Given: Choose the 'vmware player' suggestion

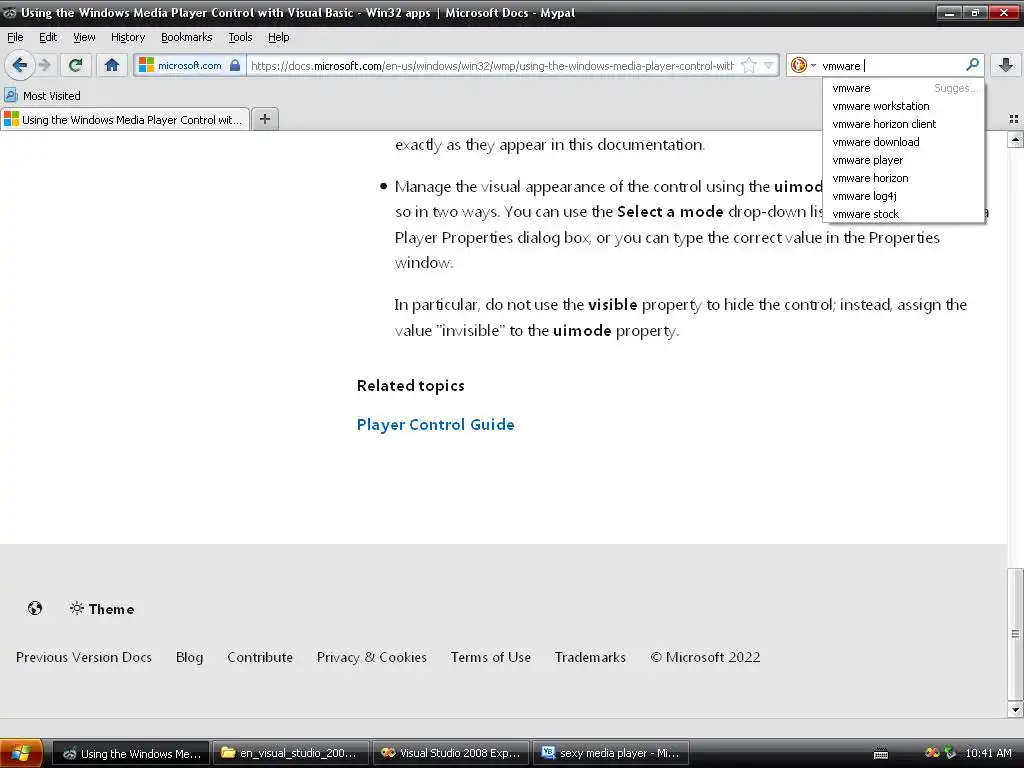Looking at the screenshot, I should [x=904, y=160].
